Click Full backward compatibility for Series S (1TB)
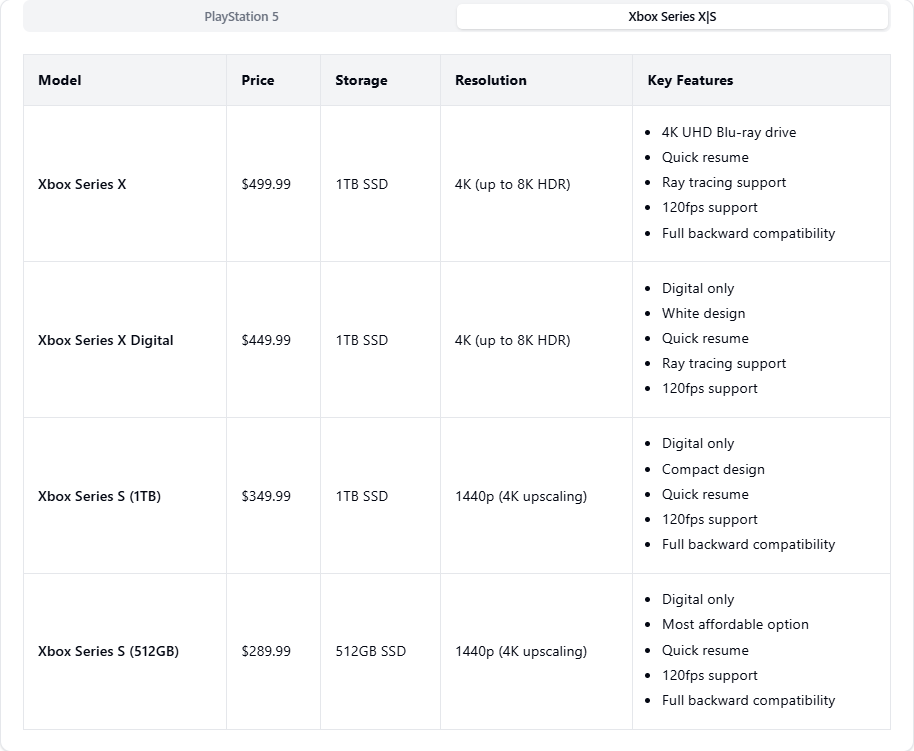The width and height of the screenshot is (914, 751). click(x=748, y=545)
